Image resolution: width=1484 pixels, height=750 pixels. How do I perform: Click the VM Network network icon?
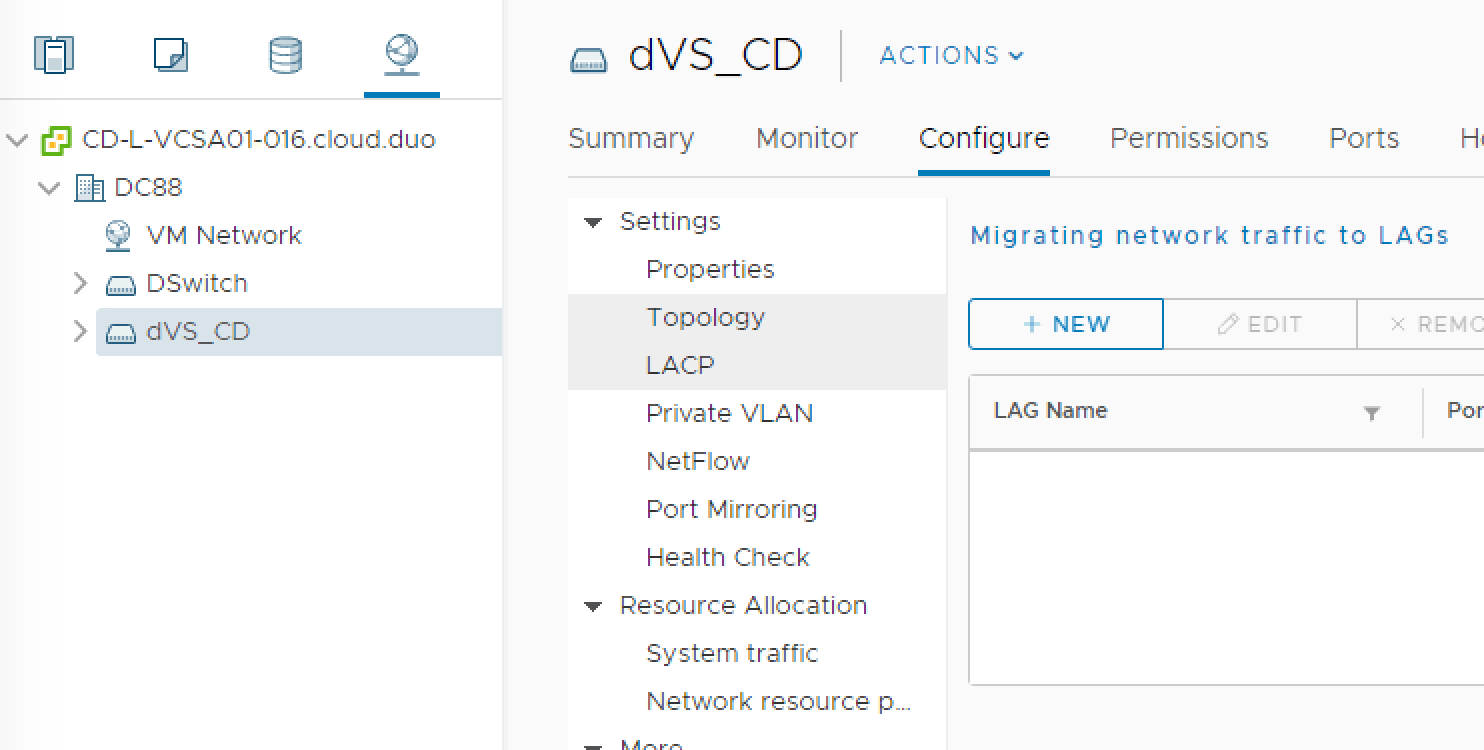[x=117, y=235]
